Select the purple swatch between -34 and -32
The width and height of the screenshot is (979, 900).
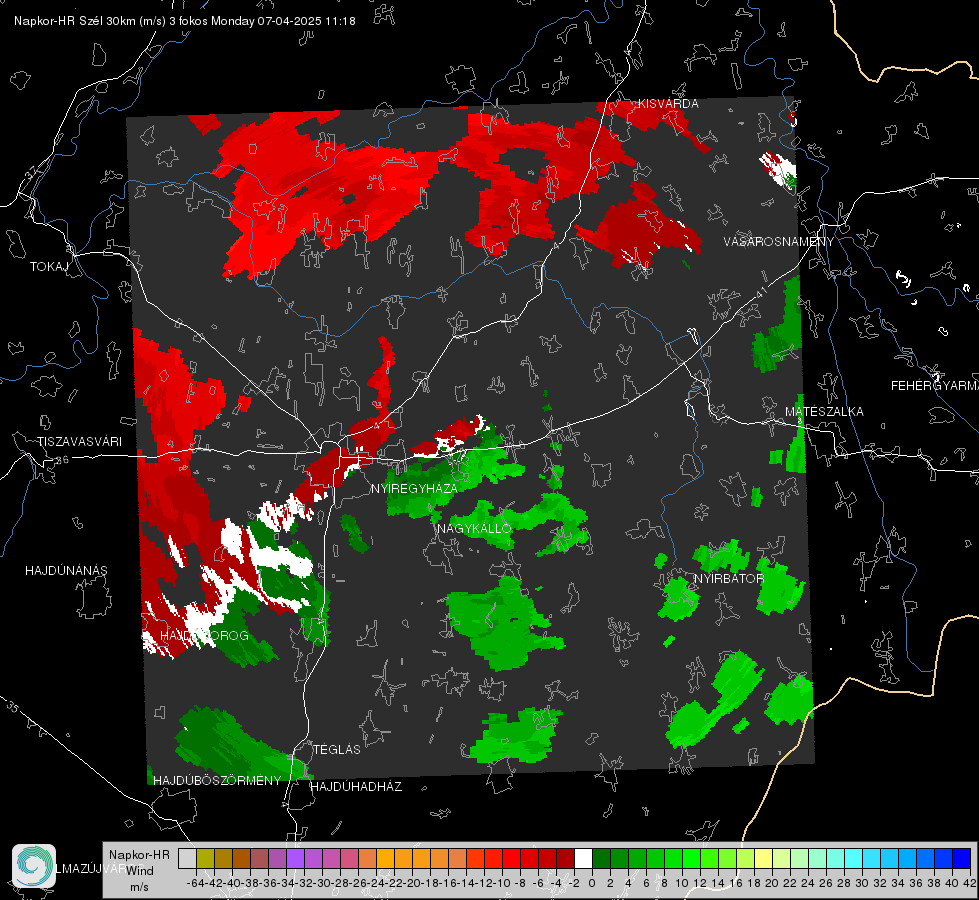[295, 858]
